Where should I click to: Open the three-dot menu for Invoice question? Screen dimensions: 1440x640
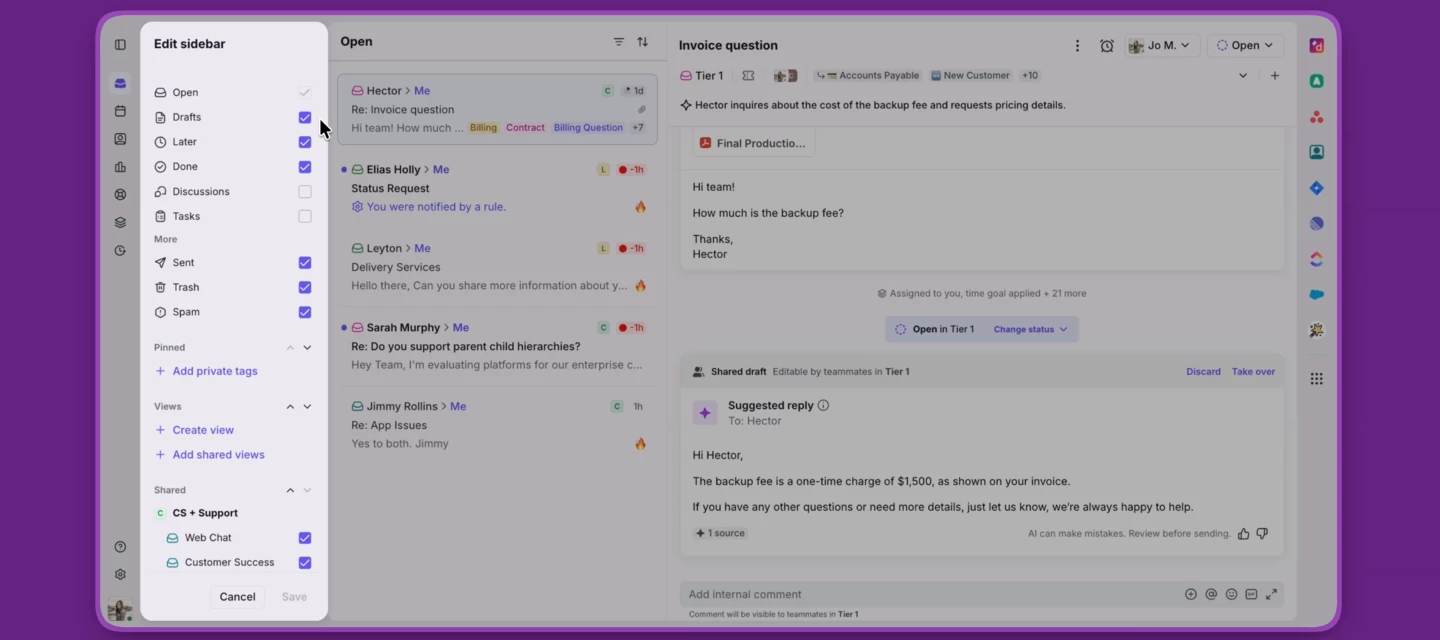[x=1077, y=46]
